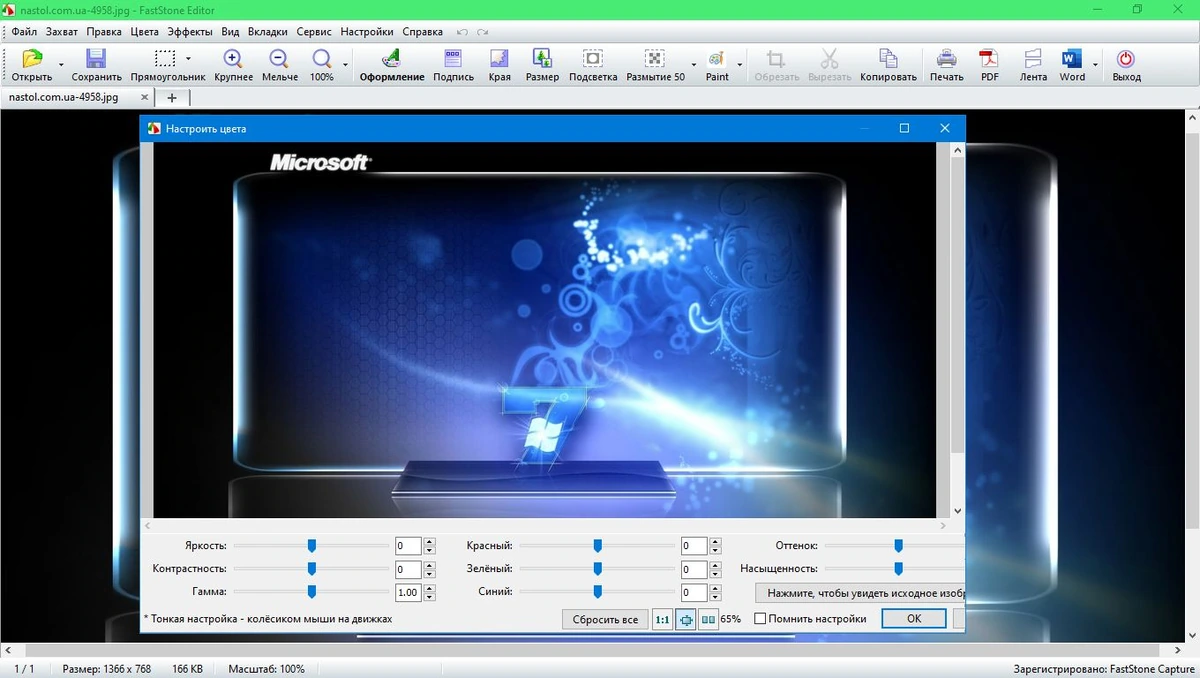The height and width of the screenshot is (678, 1200).
Task: Open the Цвета menu
Action: click(145, 32)
